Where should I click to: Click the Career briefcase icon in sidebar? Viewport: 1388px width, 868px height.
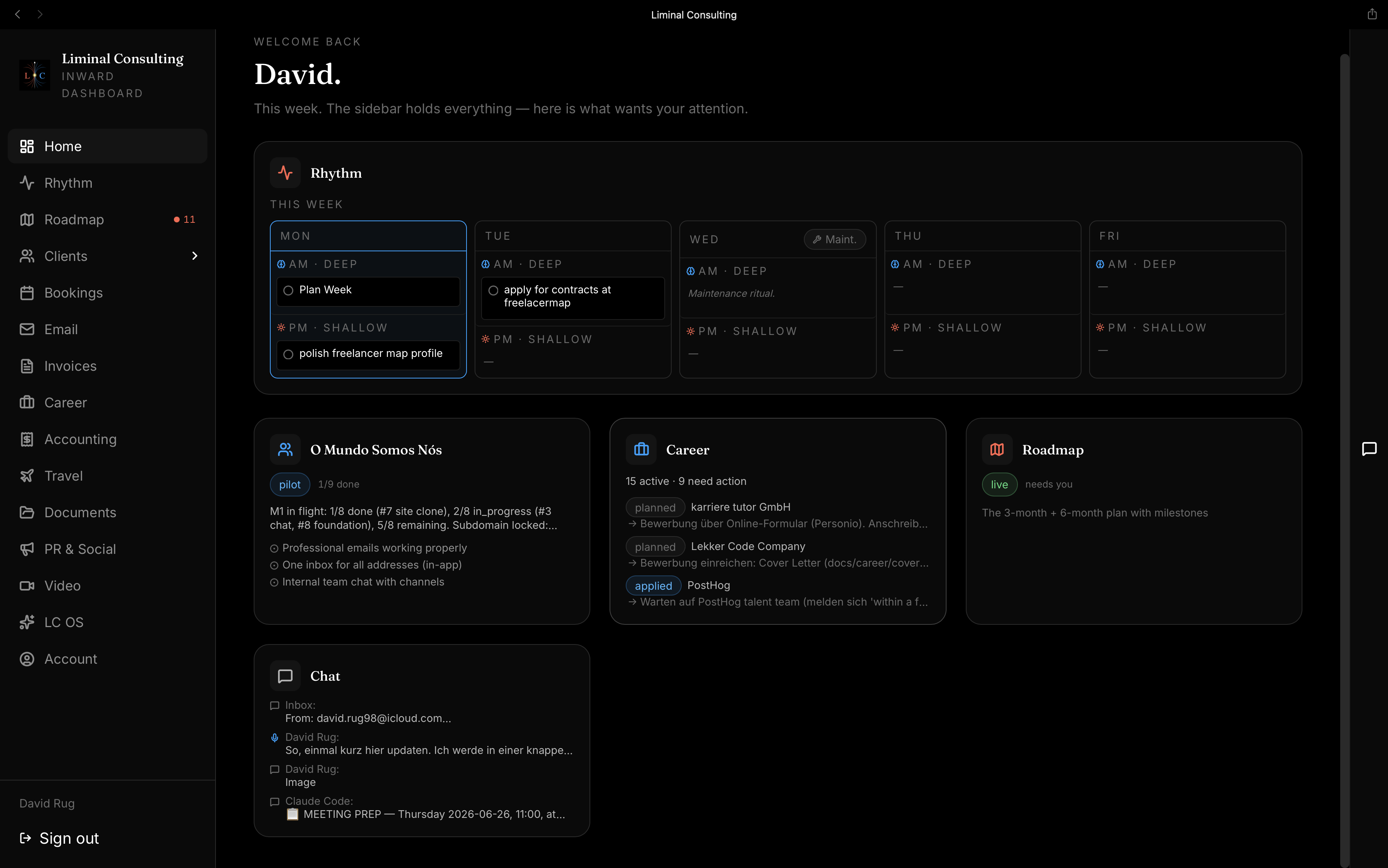[27, 402]
